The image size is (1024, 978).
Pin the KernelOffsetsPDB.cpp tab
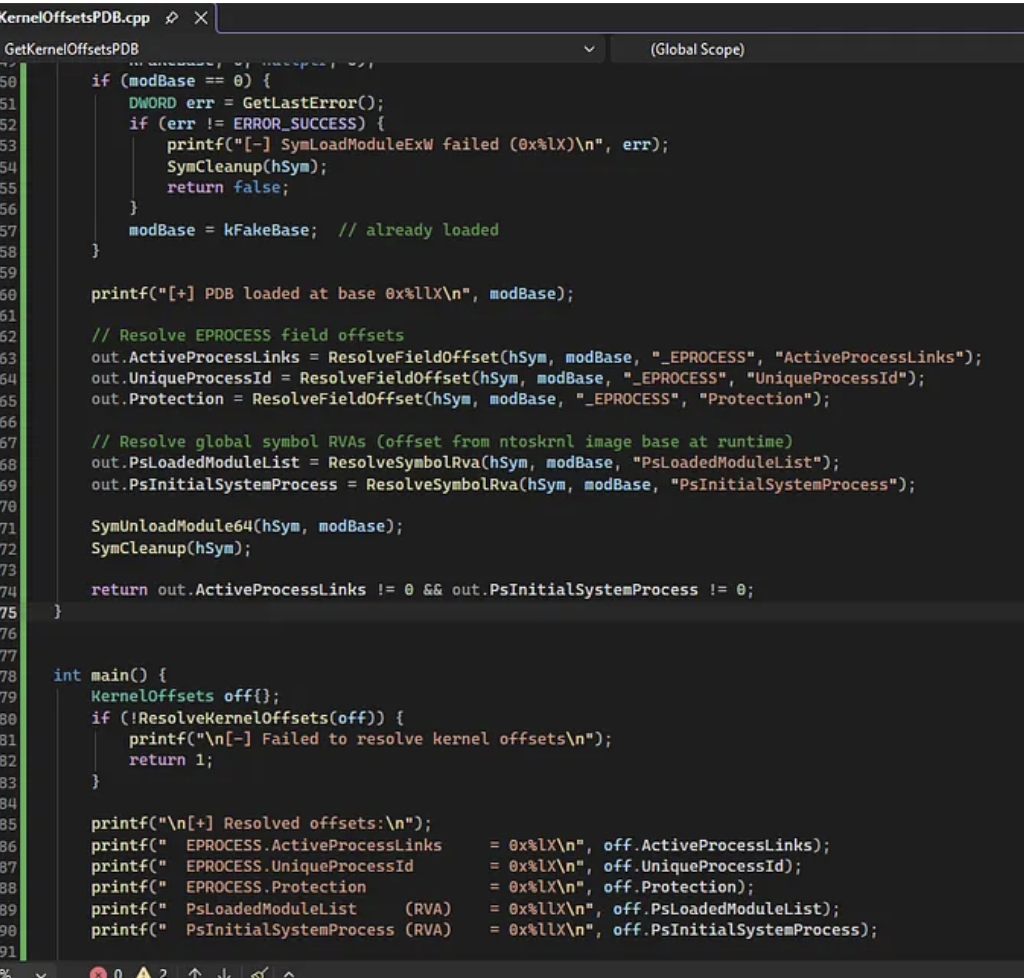click(x=171, y=18)
